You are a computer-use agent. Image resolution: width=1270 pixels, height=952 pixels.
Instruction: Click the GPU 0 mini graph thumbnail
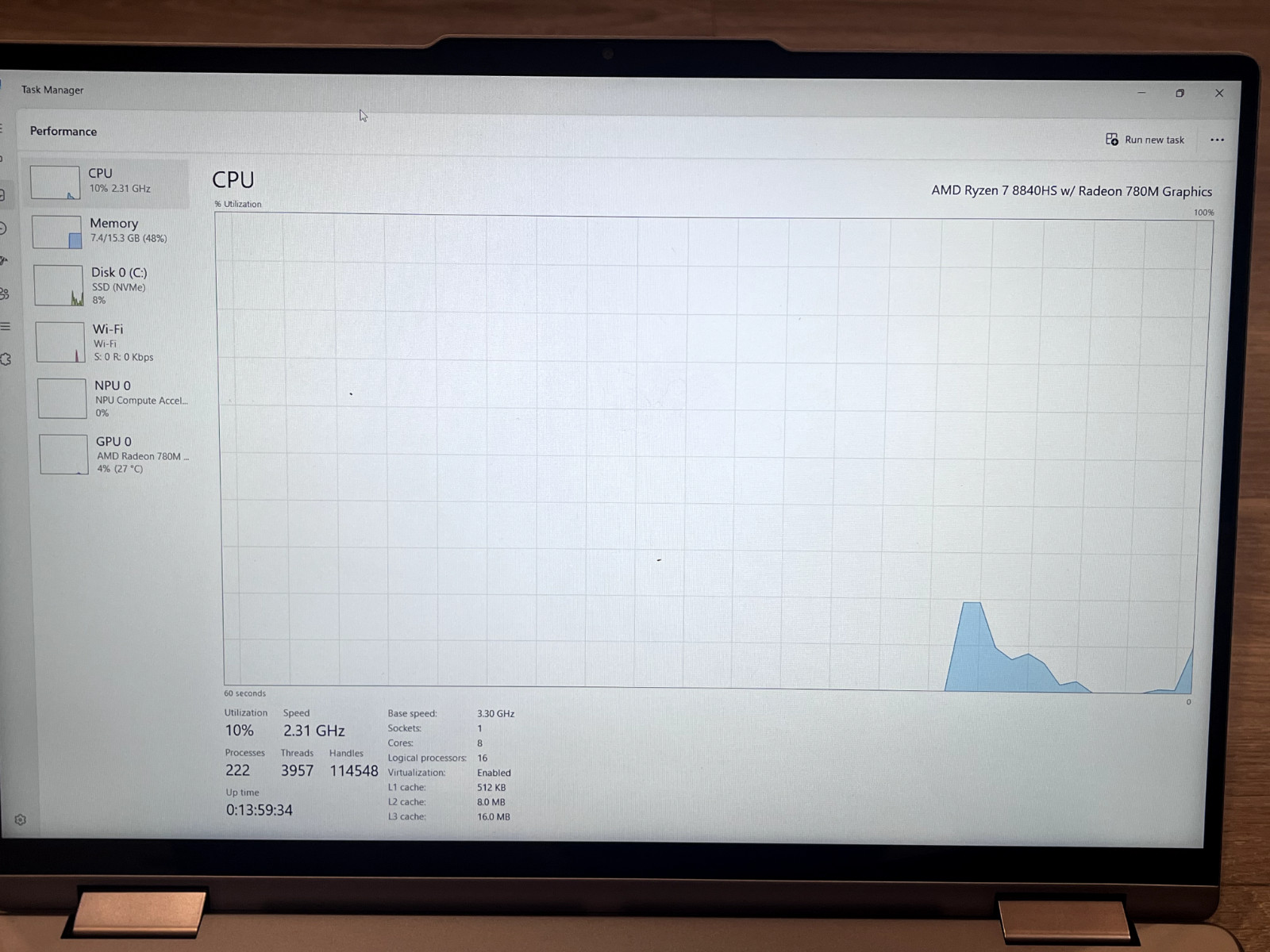click(x=63, y=455)
